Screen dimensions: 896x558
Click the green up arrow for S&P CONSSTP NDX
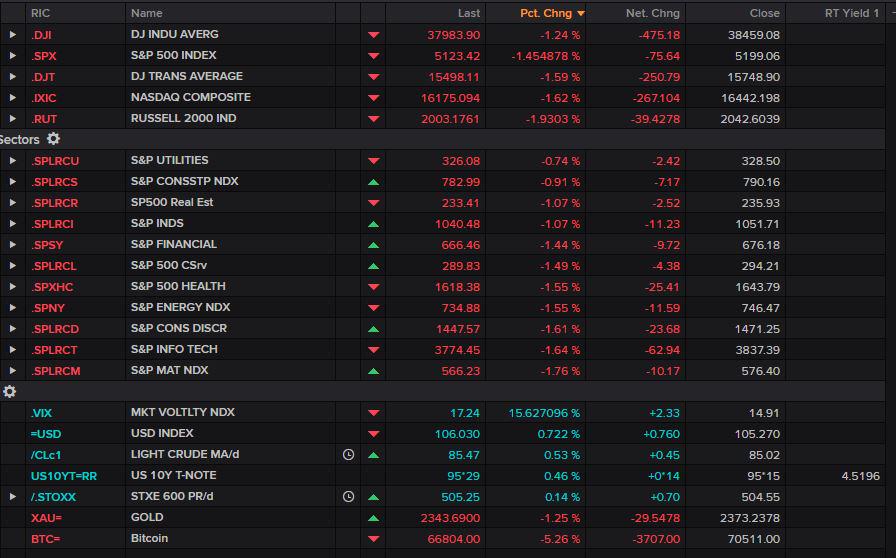(x=373, y=182)
